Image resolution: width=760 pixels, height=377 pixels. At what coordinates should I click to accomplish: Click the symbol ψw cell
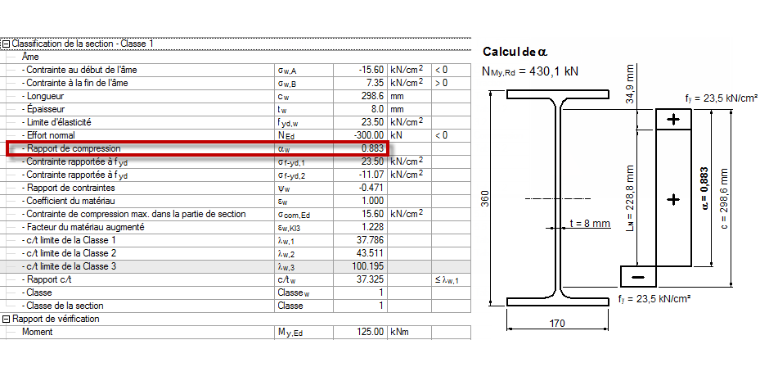tap(304, 188)
